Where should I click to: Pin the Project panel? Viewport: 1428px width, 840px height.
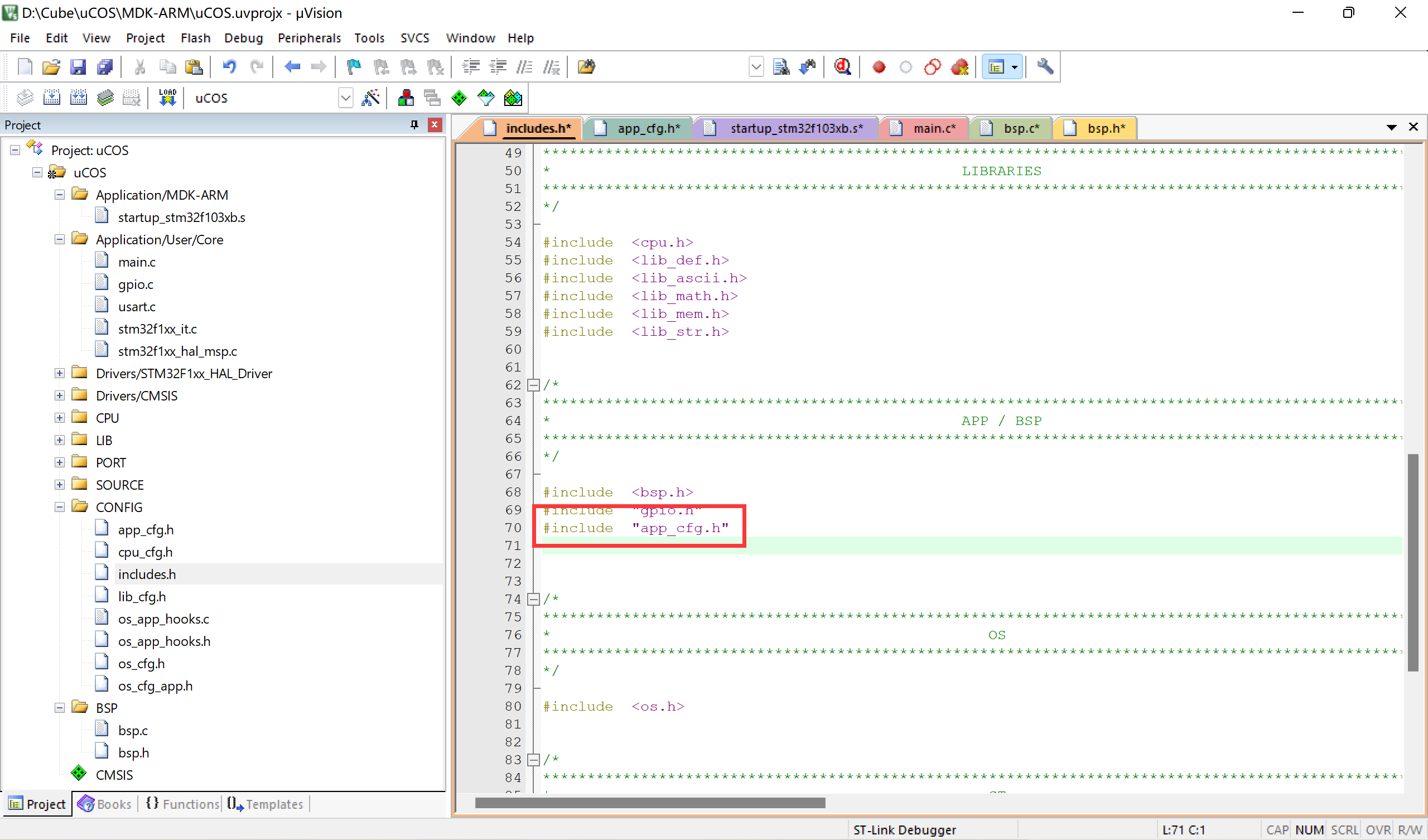(414, 125)
